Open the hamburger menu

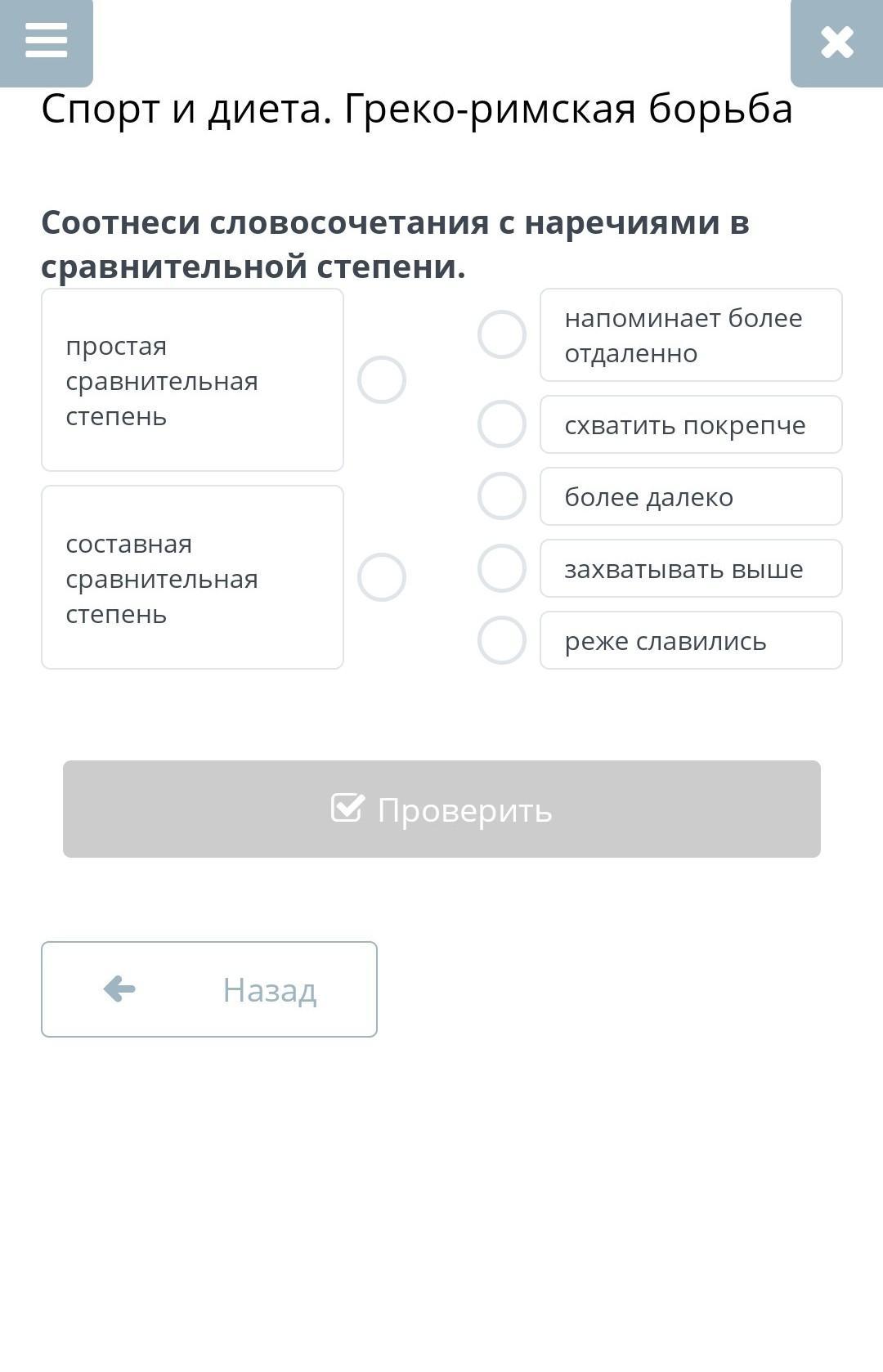click(x=46, y=41)
